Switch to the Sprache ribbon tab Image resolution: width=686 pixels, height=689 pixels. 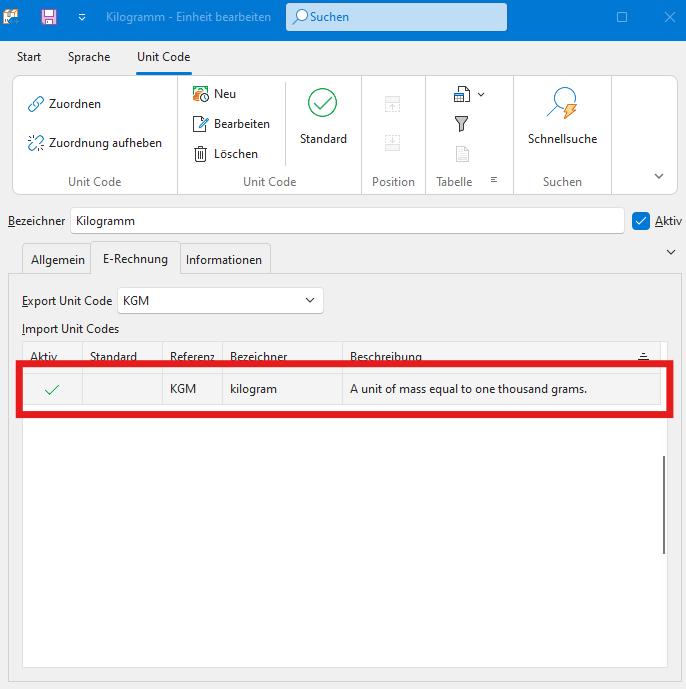(89, 57)
